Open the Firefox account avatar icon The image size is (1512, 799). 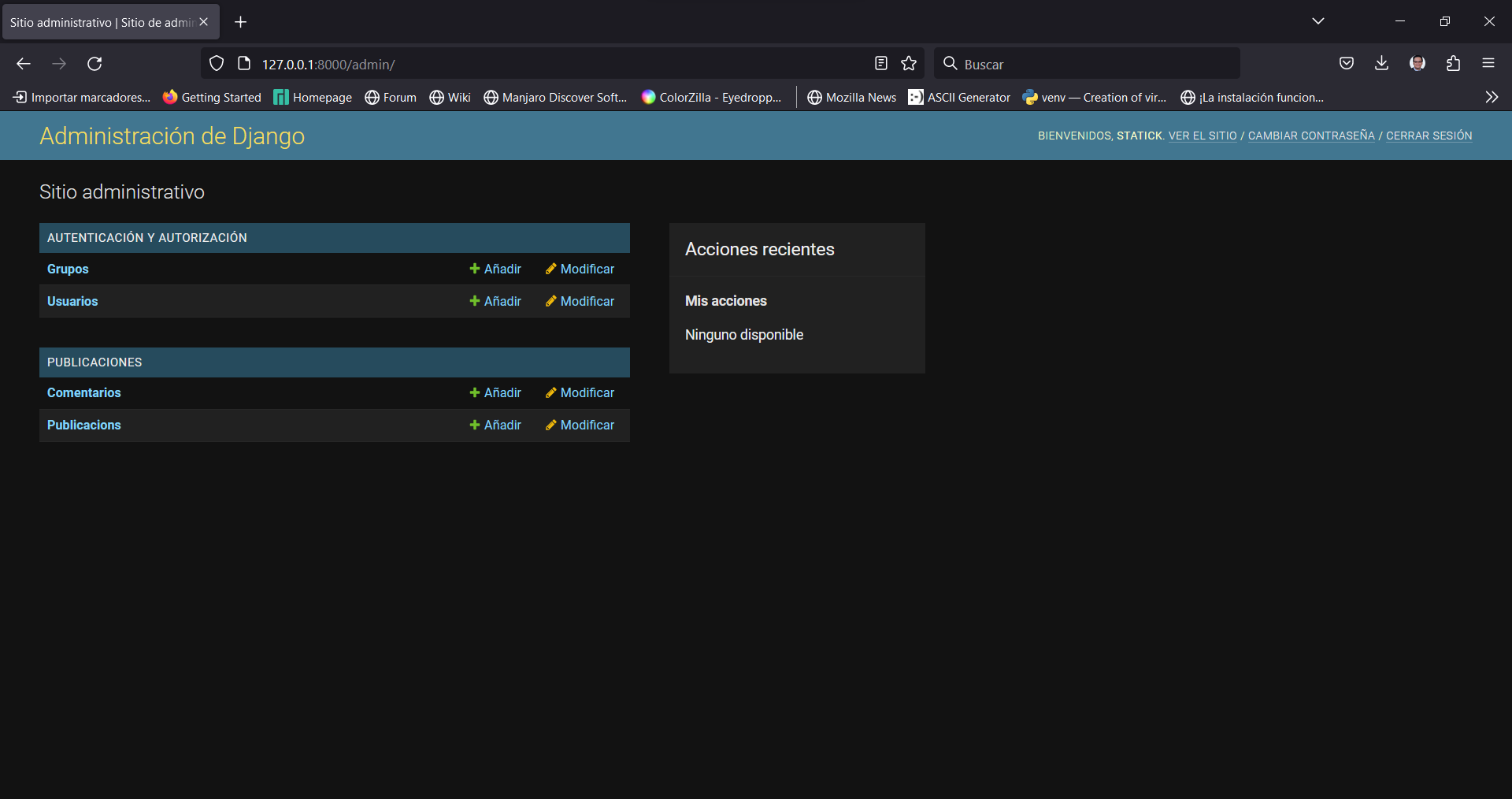click(1417, 64)
